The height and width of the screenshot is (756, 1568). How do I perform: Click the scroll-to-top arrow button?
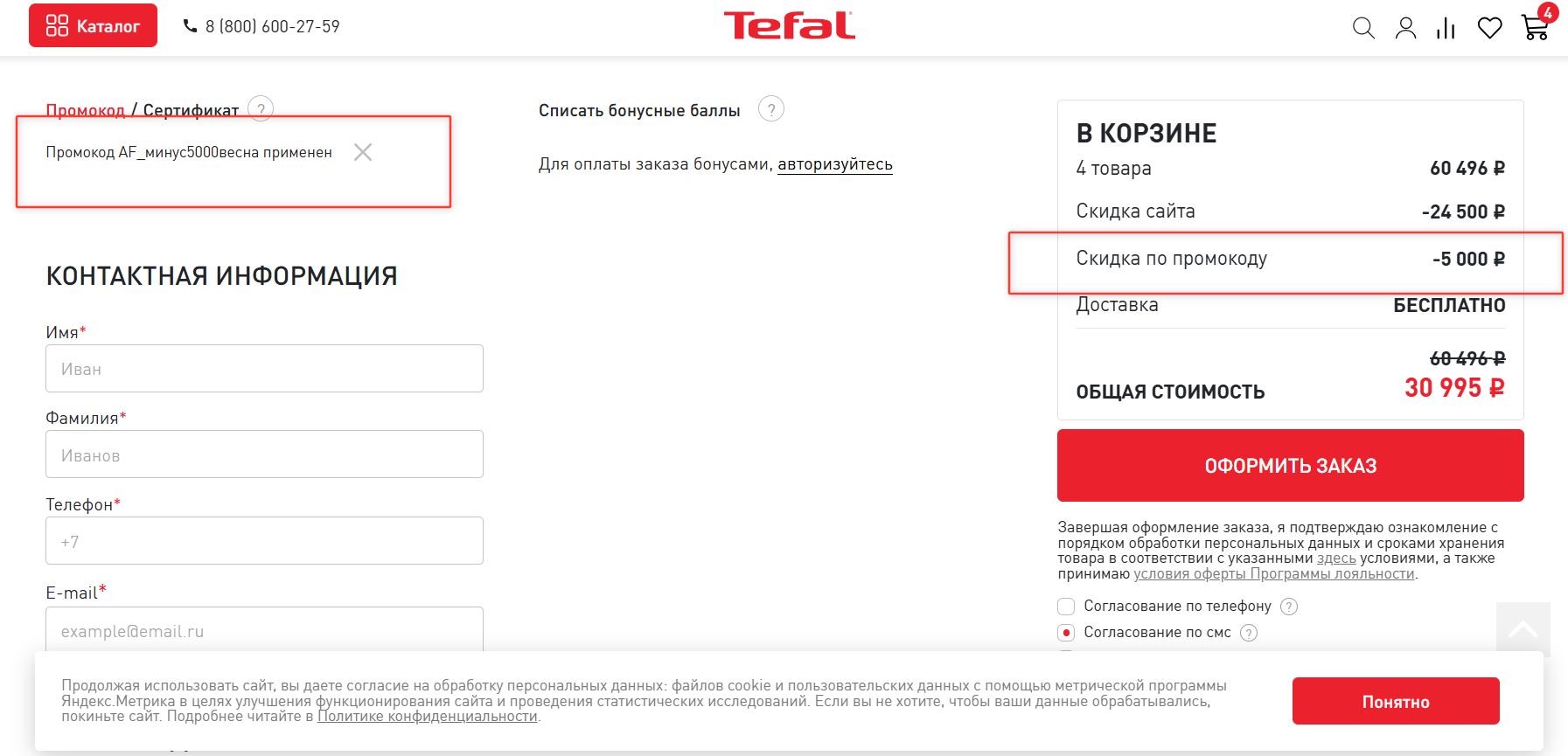pyautogui.click(x=1523, y=628)
